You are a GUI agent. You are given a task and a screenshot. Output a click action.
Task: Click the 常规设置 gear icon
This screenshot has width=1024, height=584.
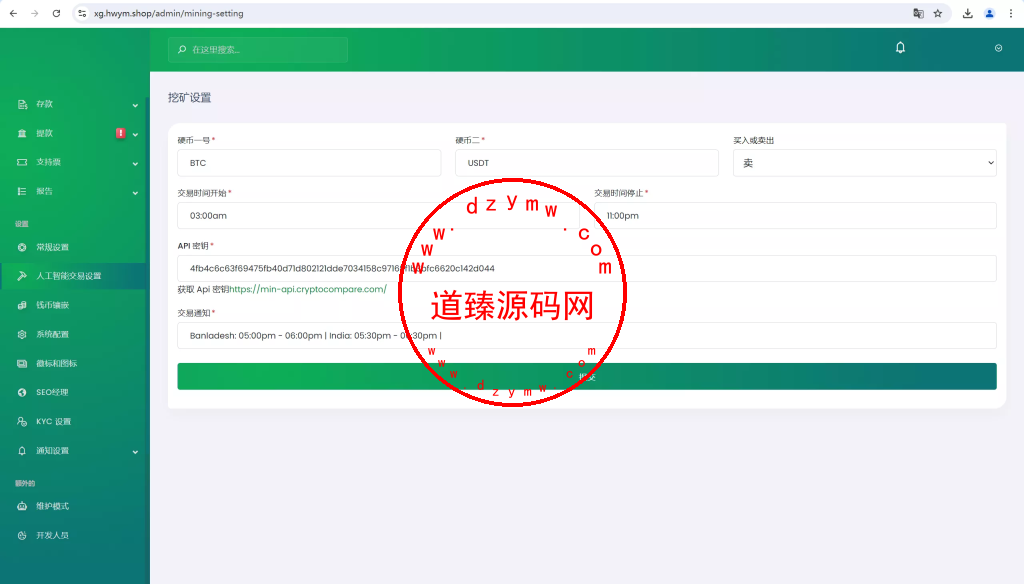(x=22, y=247)
